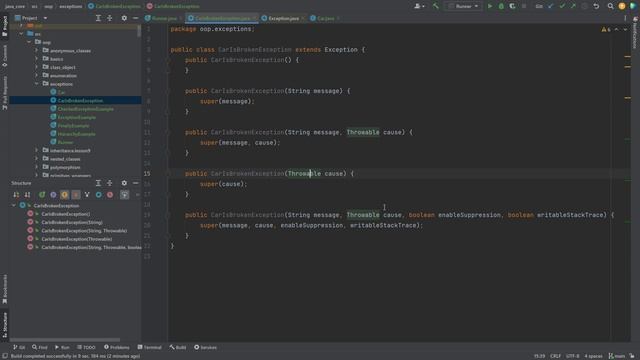Open the TODO tool window
The image size is (640, 360).
point(86,347)
